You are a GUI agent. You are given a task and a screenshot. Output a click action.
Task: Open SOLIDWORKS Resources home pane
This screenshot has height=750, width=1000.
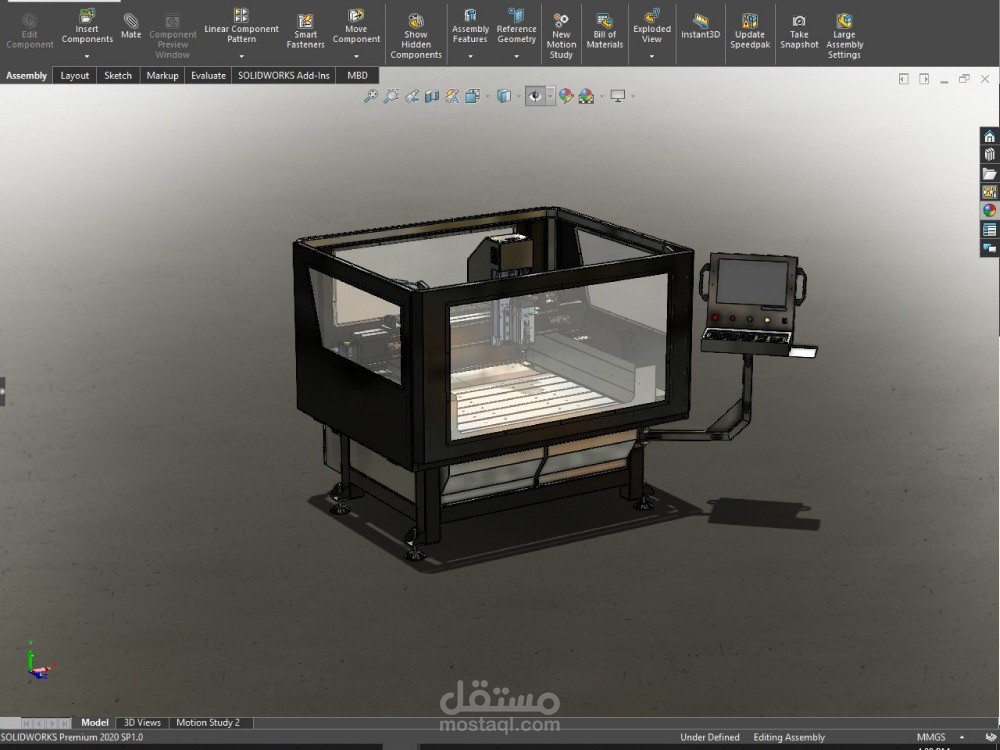point(989,136)
